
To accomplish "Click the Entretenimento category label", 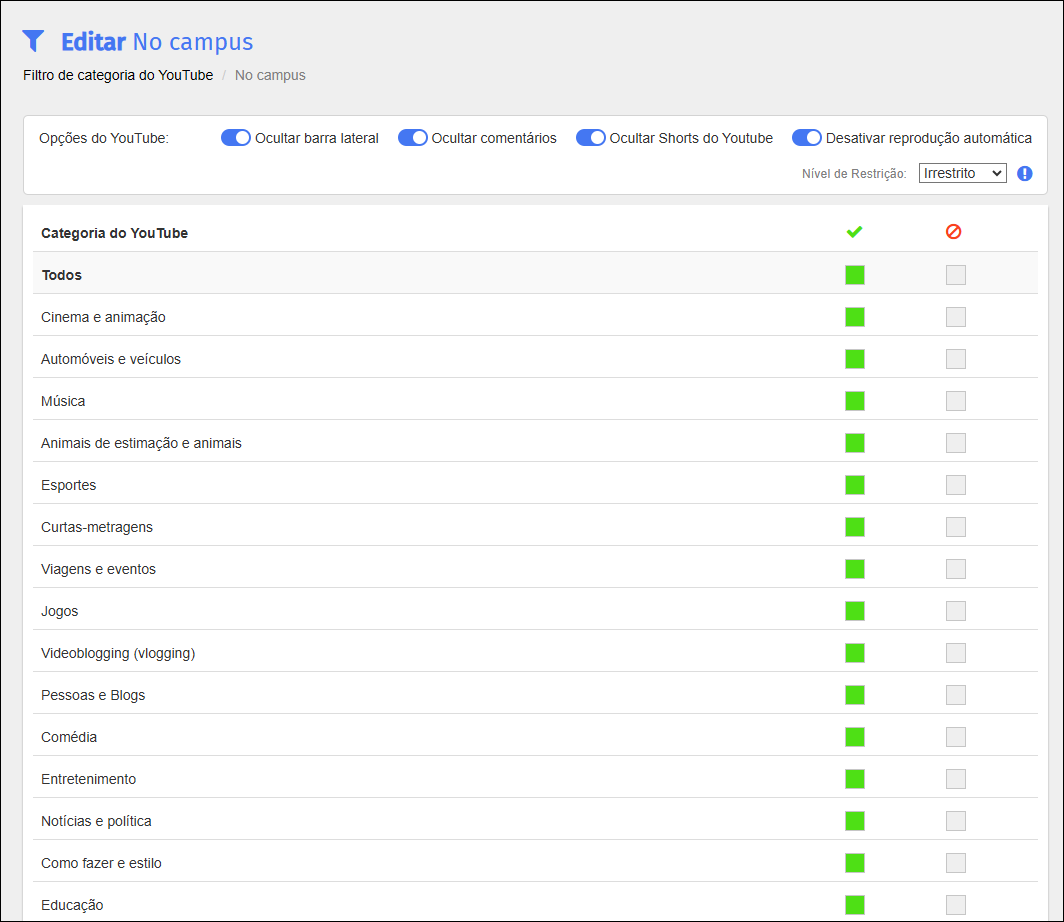I will 88,780.
